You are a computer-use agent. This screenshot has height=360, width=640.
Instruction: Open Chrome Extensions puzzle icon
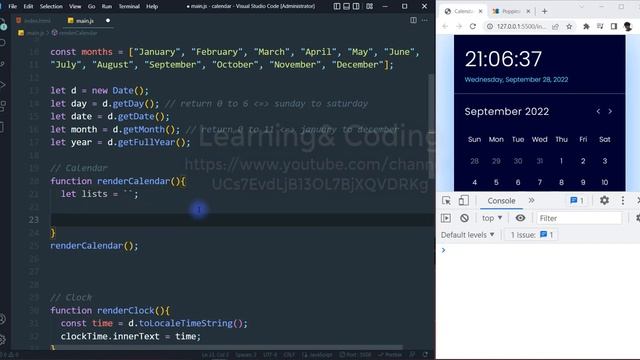coord(586,26)
